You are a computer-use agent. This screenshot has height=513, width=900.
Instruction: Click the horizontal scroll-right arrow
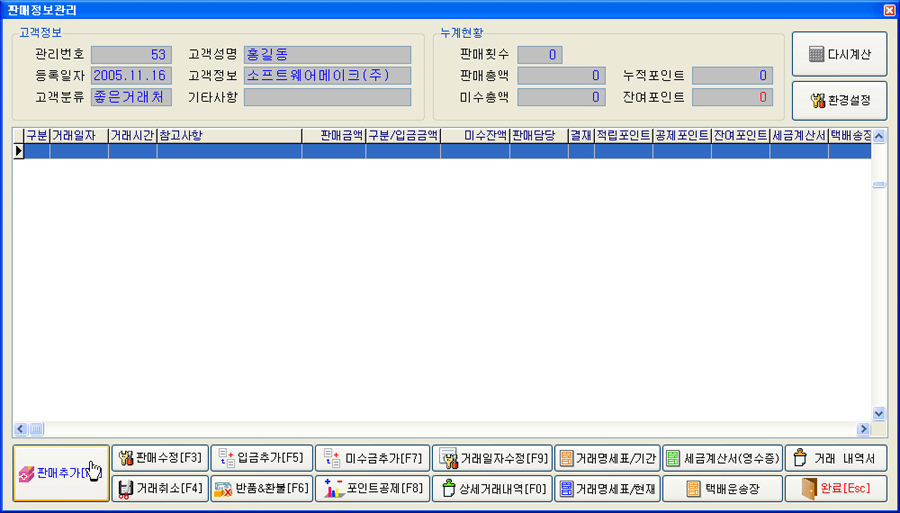click(x=863, y=429)
